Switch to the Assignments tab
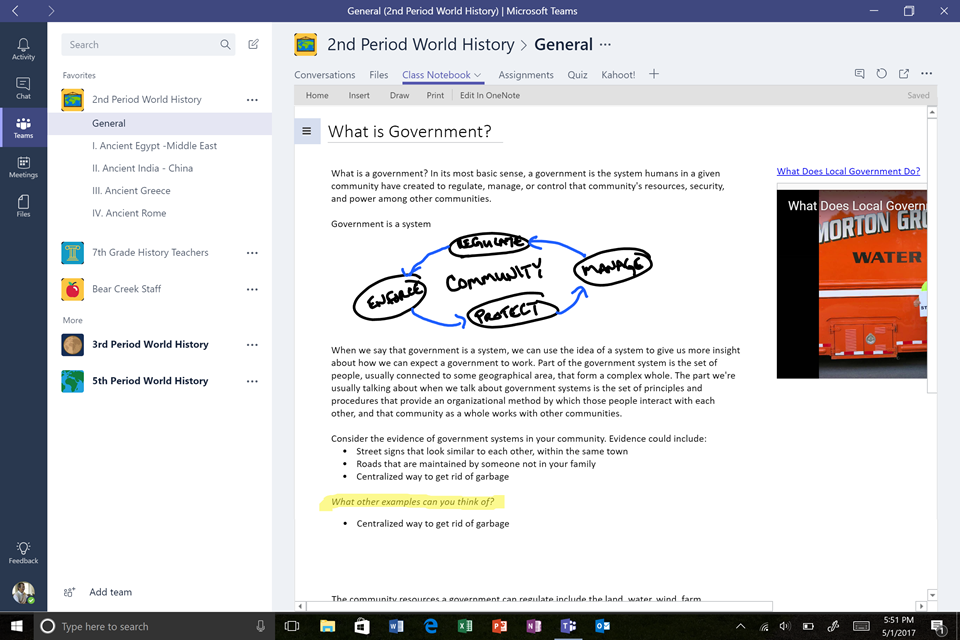 pos(525,75)
